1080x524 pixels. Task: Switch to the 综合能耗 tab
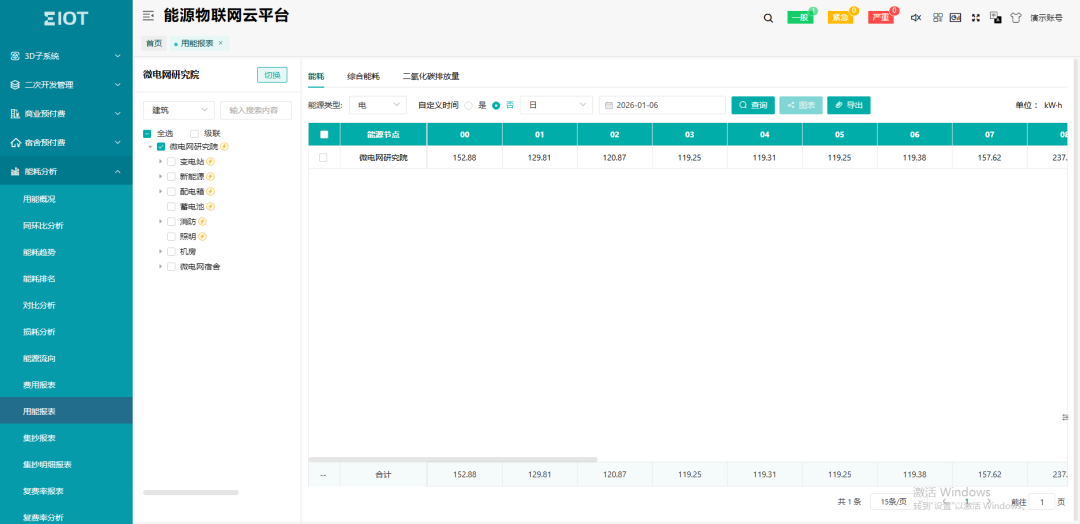pos(363,76)
